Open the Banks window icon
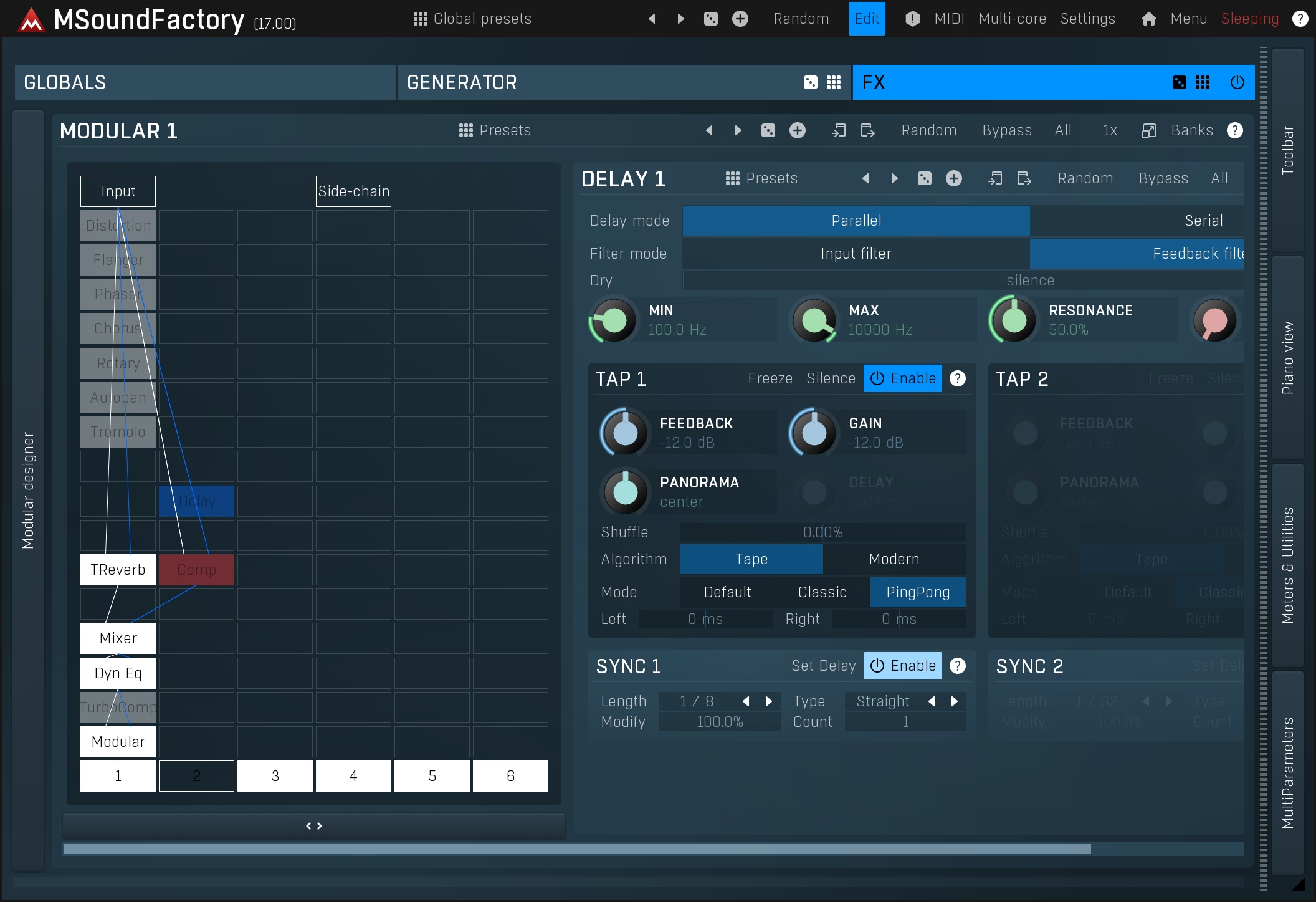 coord(1148,130)
